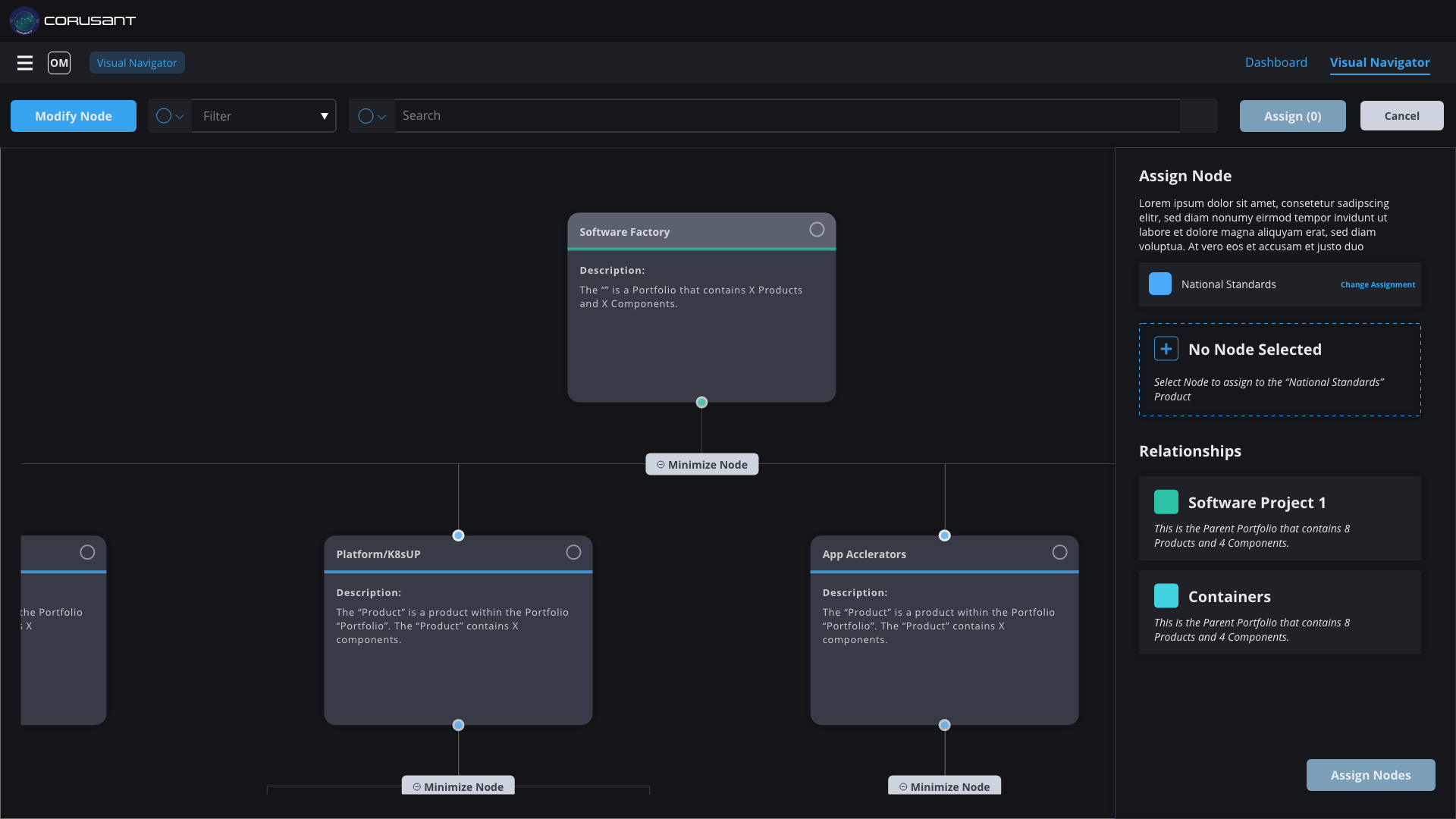
Task: Select the Software Factory node radio circle
Action: click(817, 230)
